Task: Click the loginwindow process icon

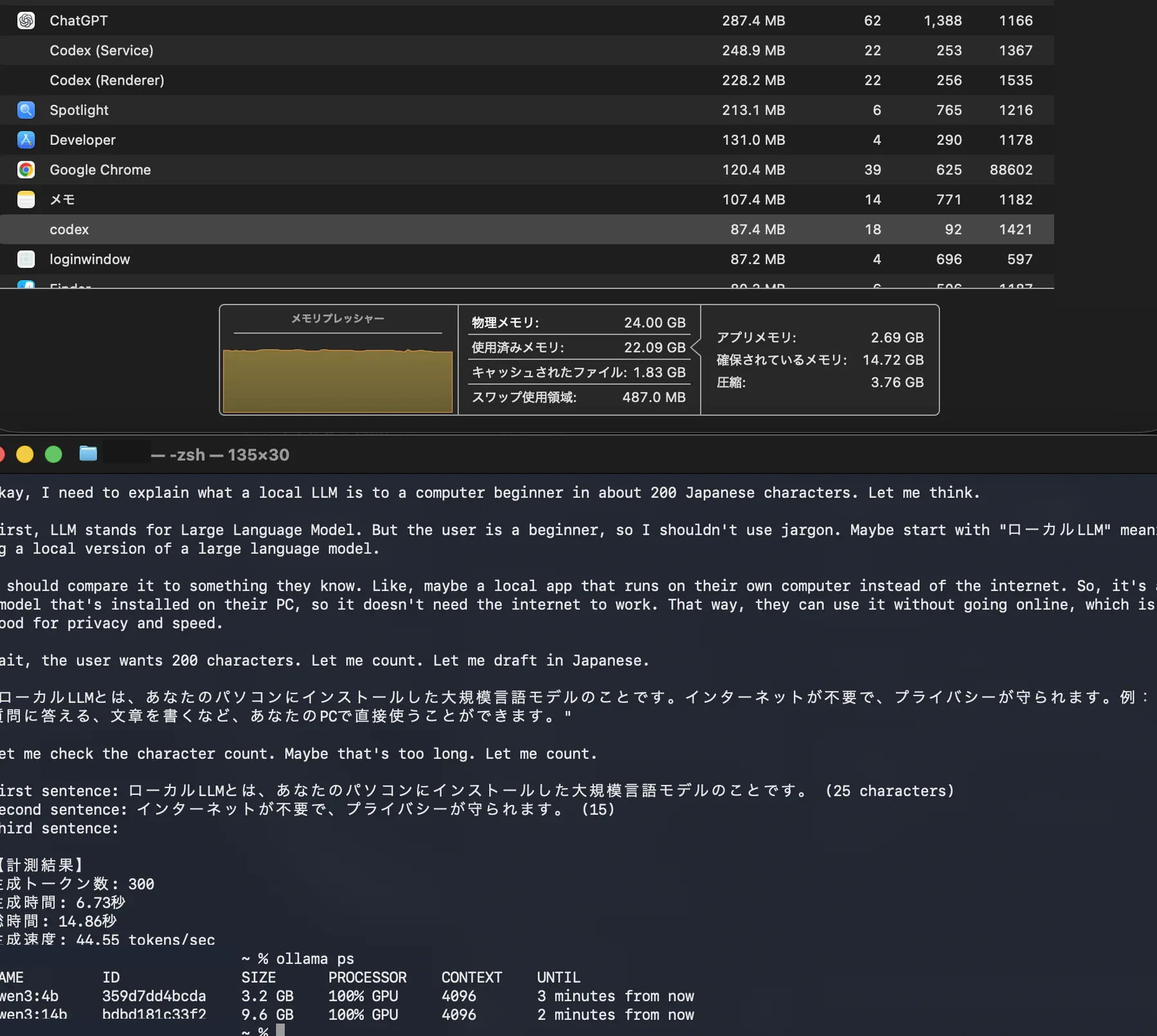Action: click(26, 259)
